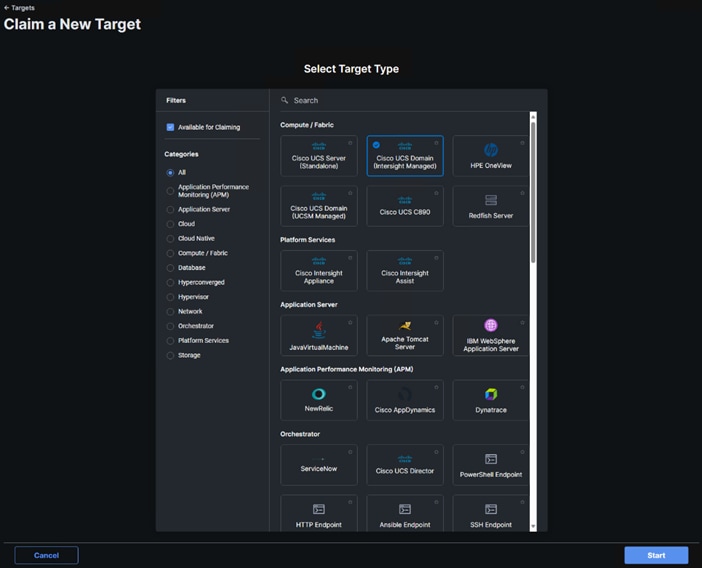The height and width of the screenshot is (568, 702).
Task: Filter by Network category
Action: [170, 312]
